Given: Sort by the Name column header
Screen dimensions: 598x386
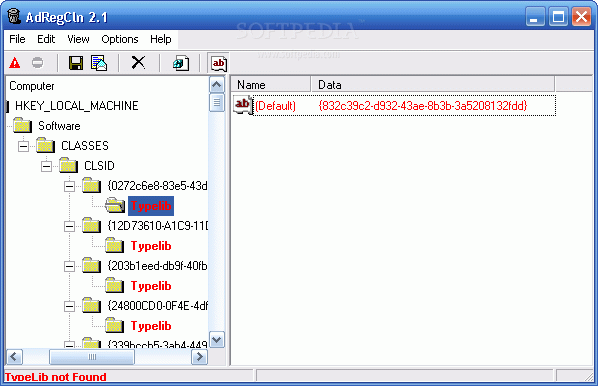Looking at the screenshot, I should (270, 84).
